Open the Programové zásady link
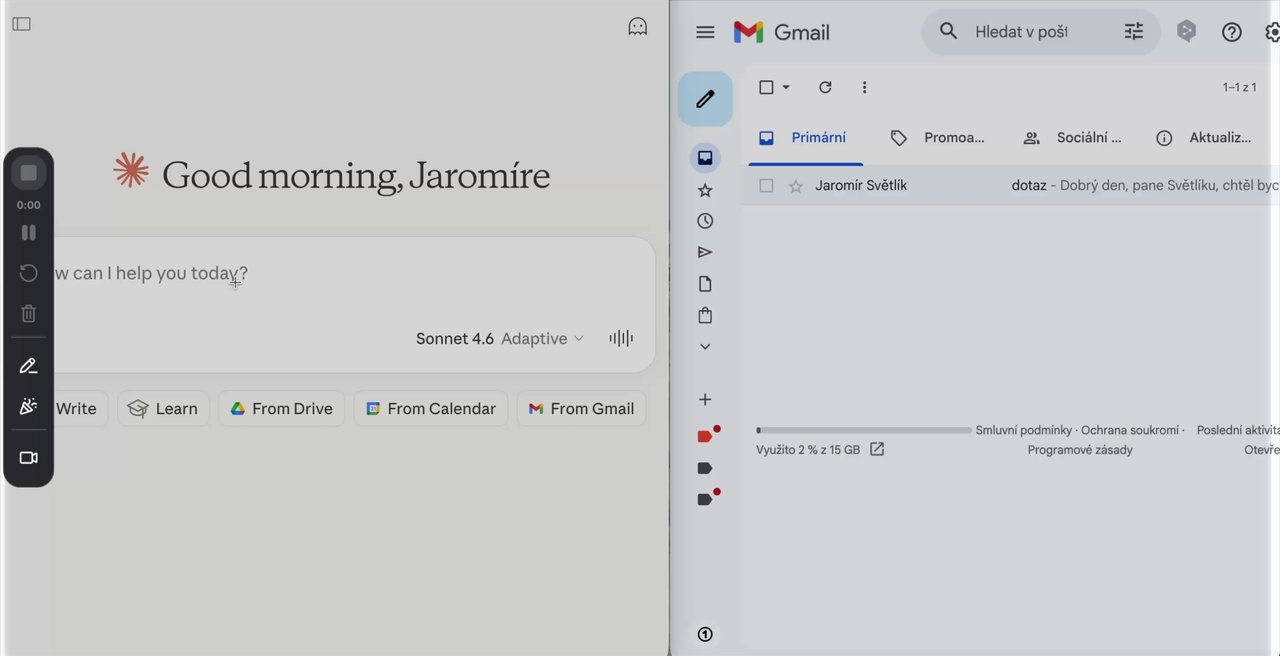1280x656 pixels. [1080, 450]
